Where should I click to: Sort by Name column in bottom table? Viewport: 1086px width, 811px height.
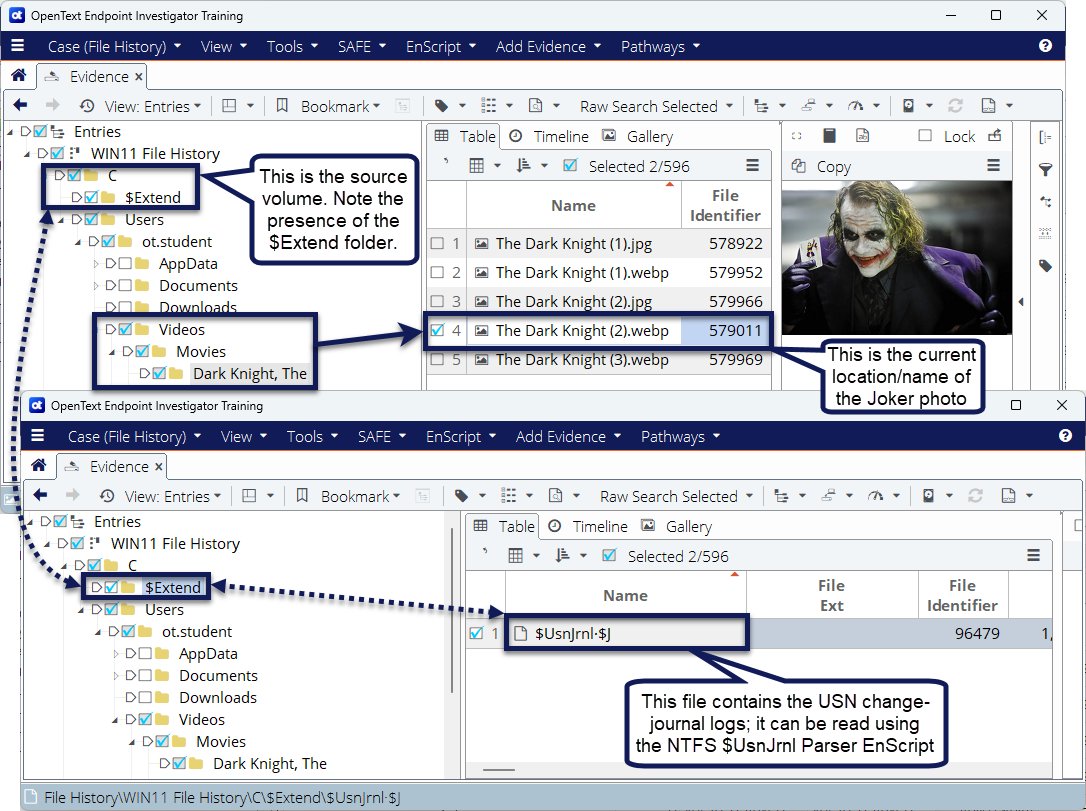pyautogui.click(x=625, y=595)
